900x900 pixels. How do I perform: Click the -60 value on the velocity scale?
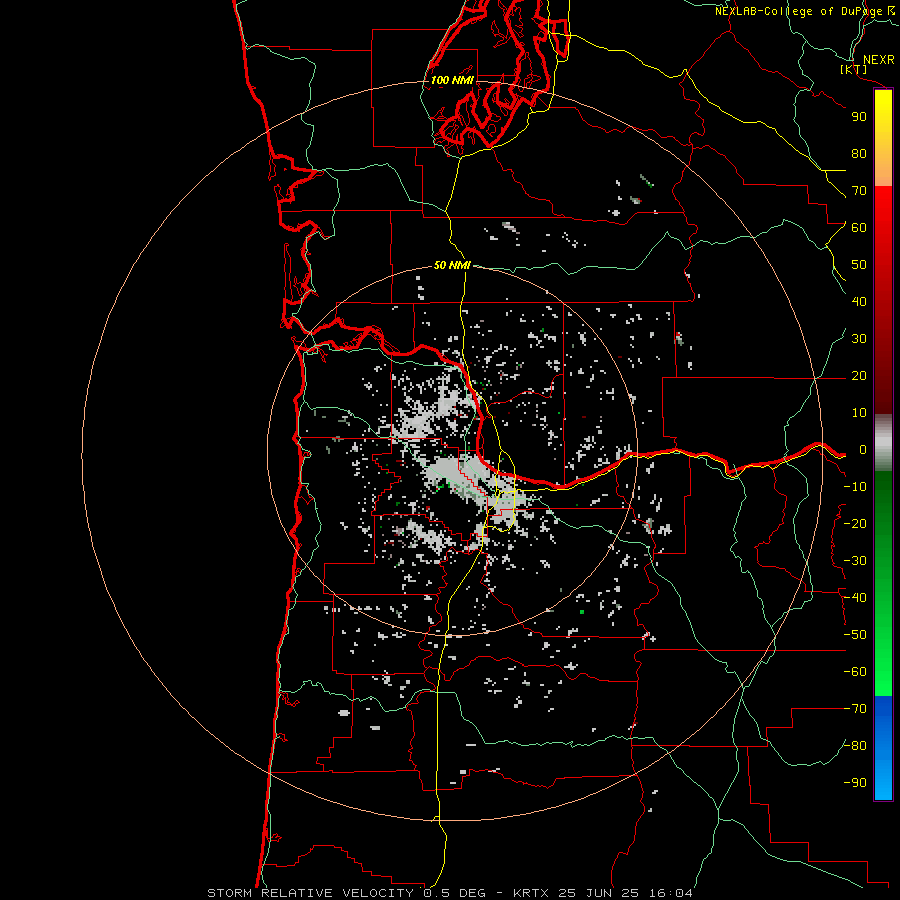pos(855,672)
